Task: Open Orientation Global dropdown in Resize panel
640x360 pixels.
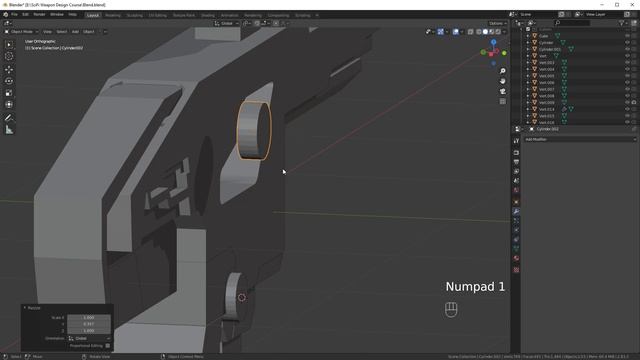Action: click(x=89, y=338)
